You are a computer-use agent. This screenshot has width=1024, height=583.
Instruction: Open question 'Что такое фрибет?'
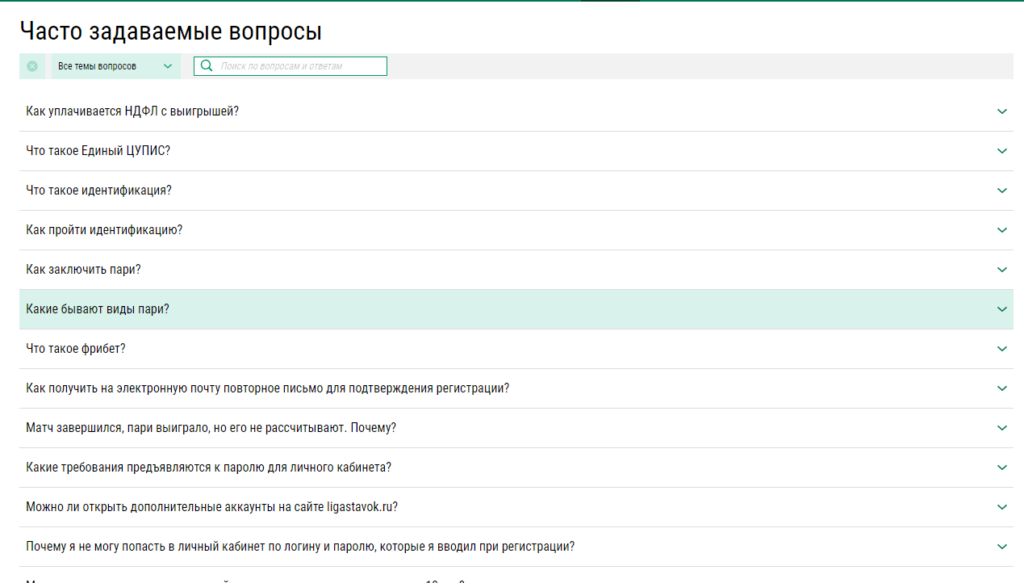coord(516,349)
